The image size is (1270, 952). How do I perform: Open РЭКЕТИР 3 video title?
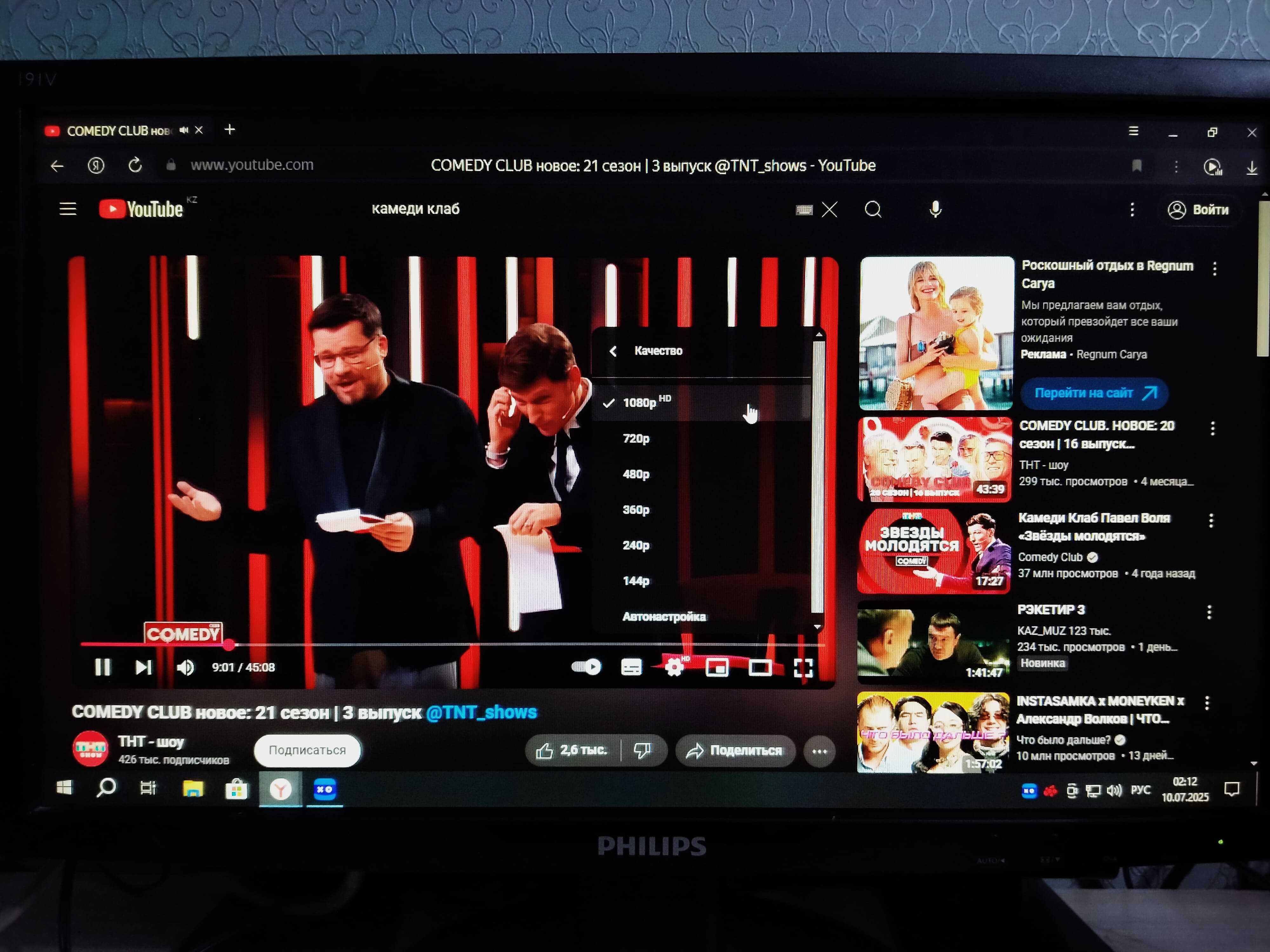pos(1051,609)
